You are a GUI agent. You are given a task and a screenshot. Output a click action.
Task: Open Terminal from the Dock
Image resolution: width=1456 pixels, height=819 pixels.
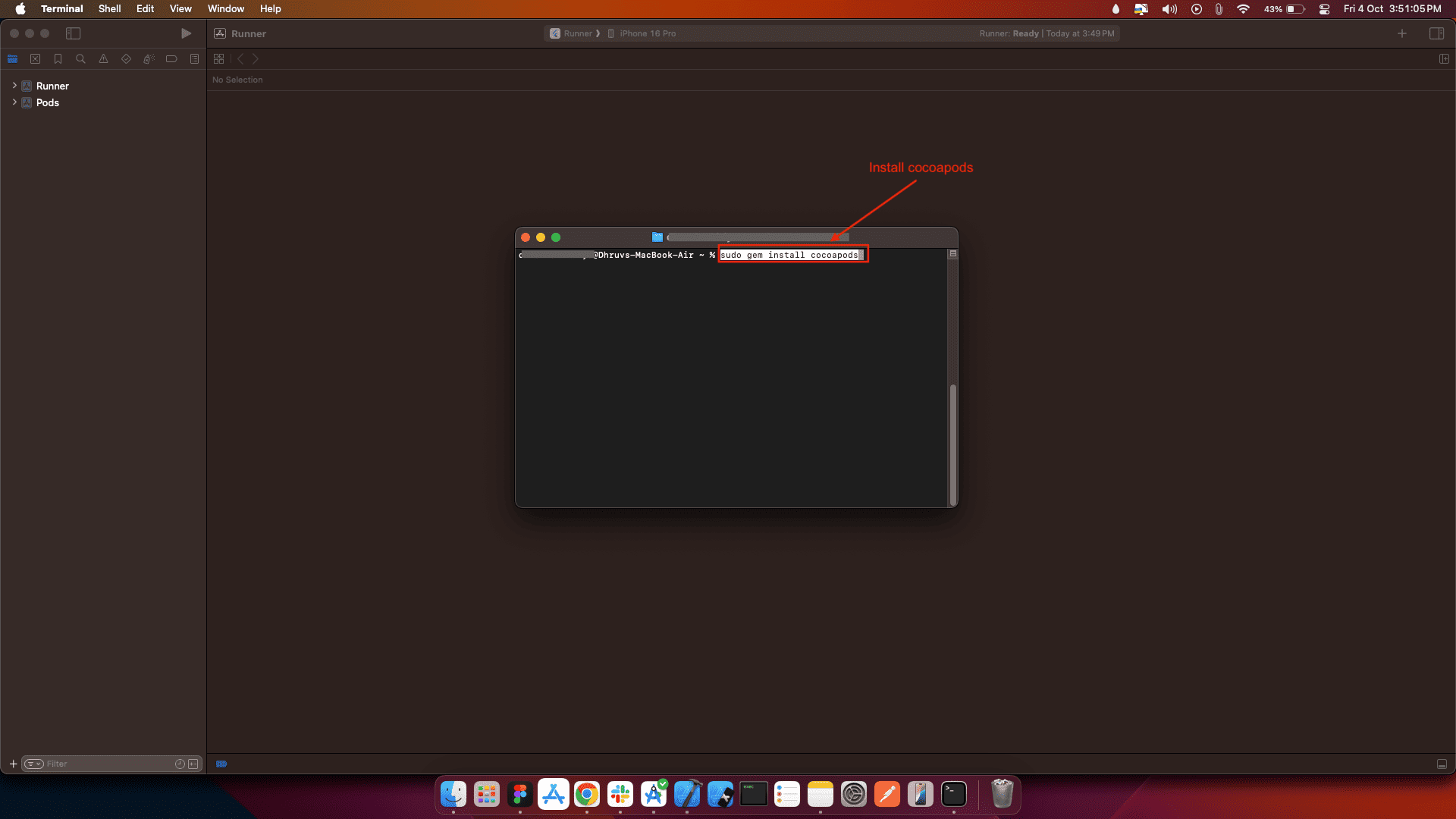953,794
